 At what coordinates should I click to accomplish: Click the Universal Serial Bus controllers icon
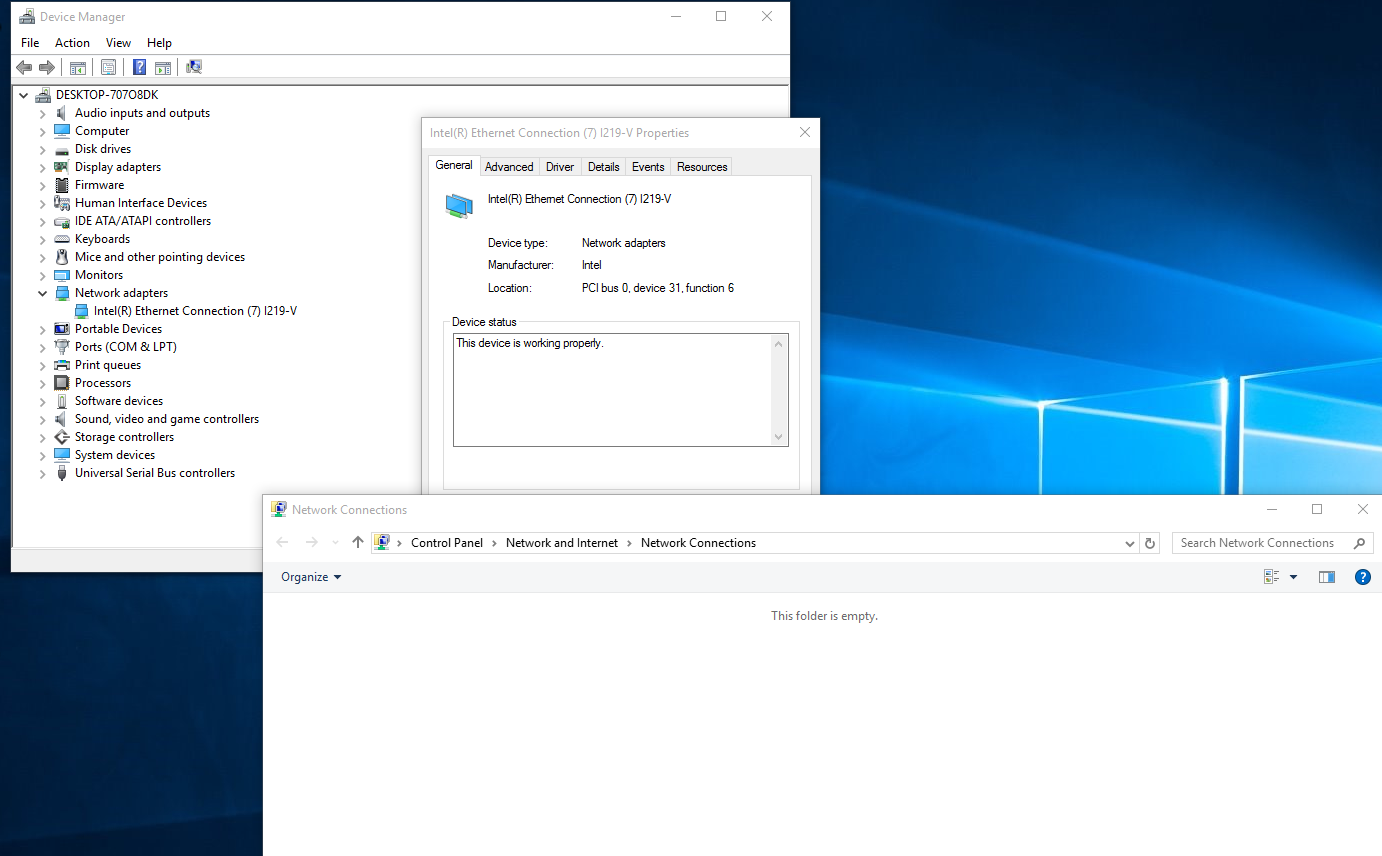(62, 473)
